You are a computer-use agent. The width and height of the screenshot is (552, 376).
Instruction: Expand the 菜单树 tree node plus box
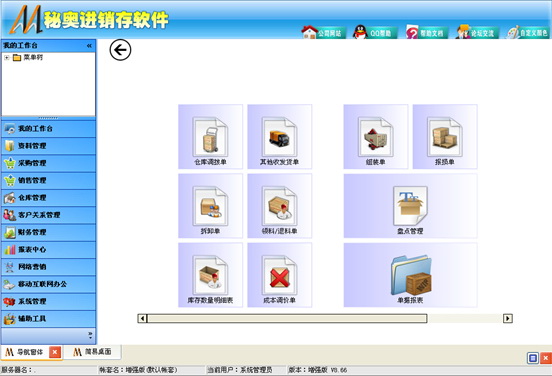tap(7, 57)
